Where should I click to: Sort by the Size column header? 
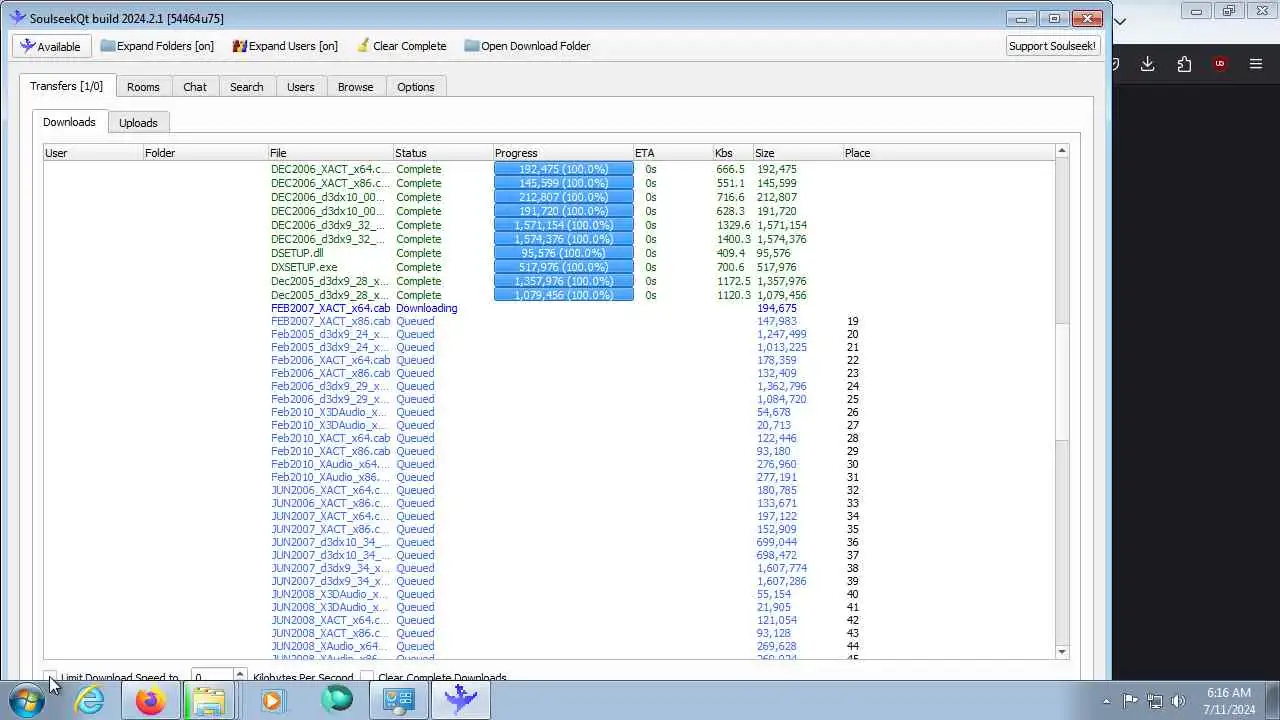[x=798, y=153]
